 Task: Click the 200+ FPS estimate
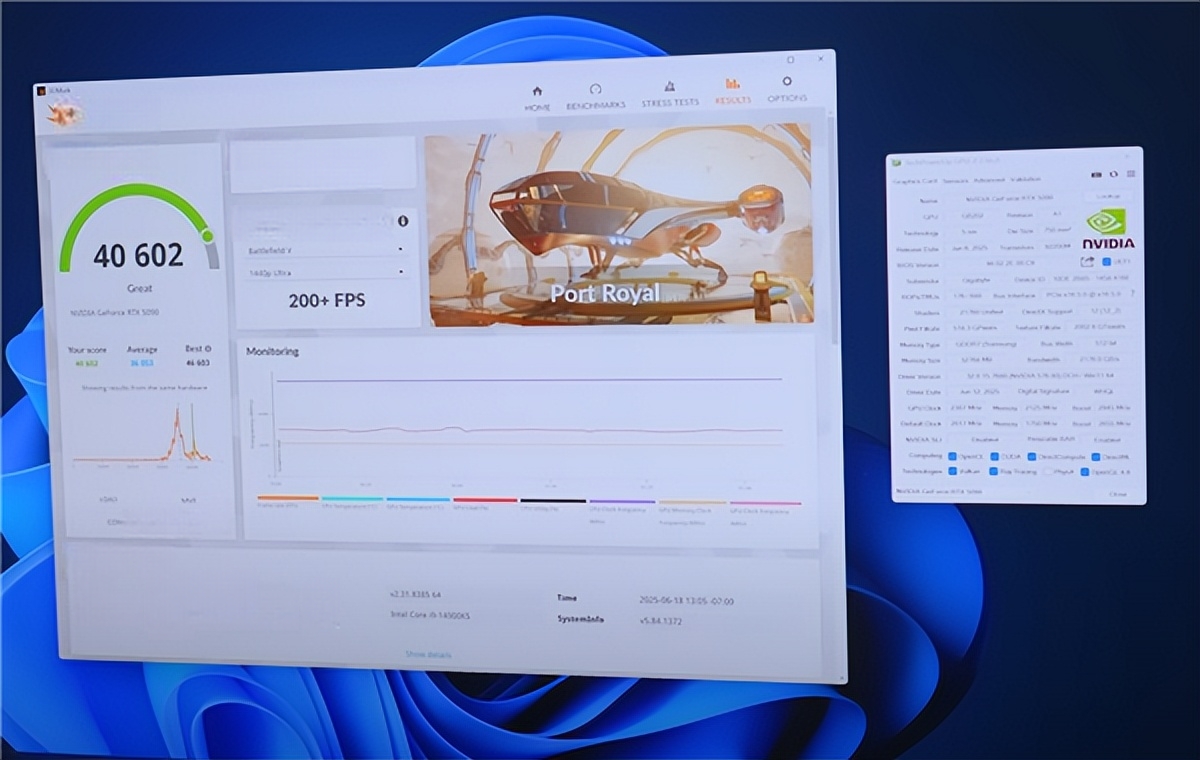coord(327,300)
